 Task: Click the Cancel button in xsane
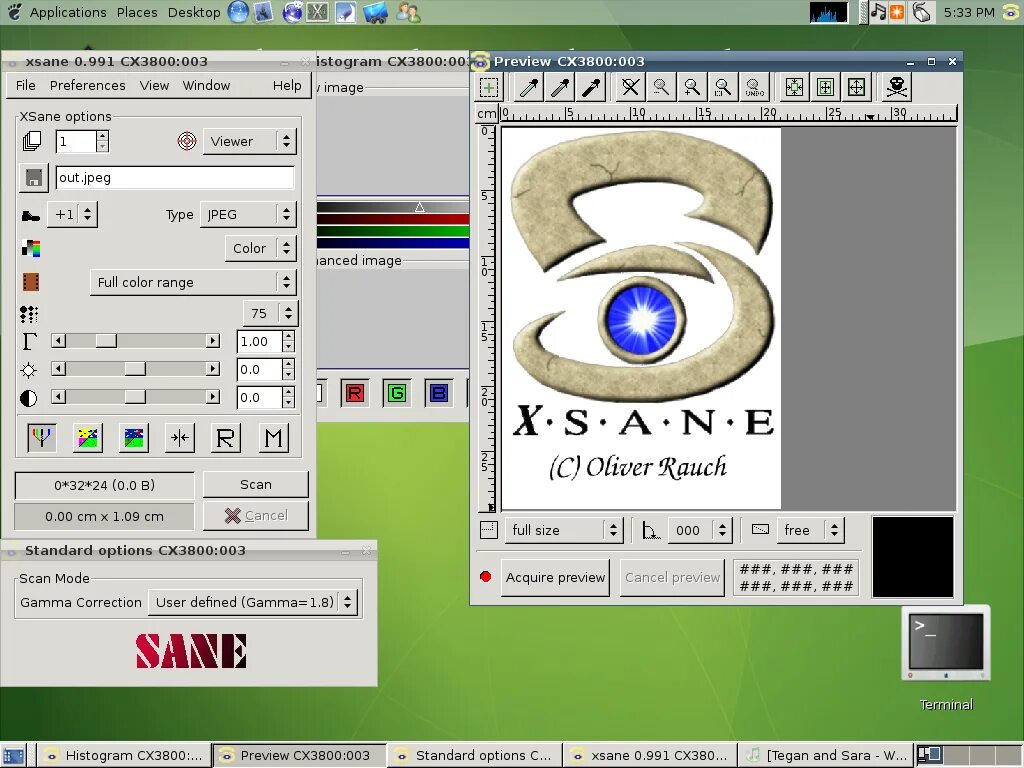coord(255,516)
